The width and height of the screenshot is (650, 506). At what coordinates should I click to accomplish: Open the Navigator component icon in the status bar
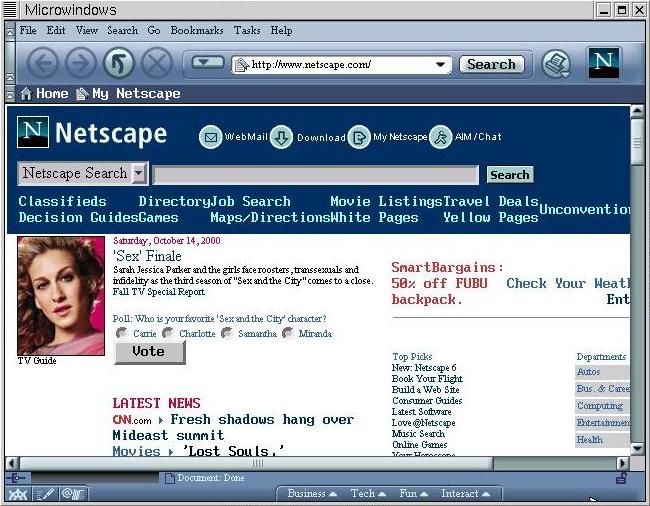click(x=17, y=494)
